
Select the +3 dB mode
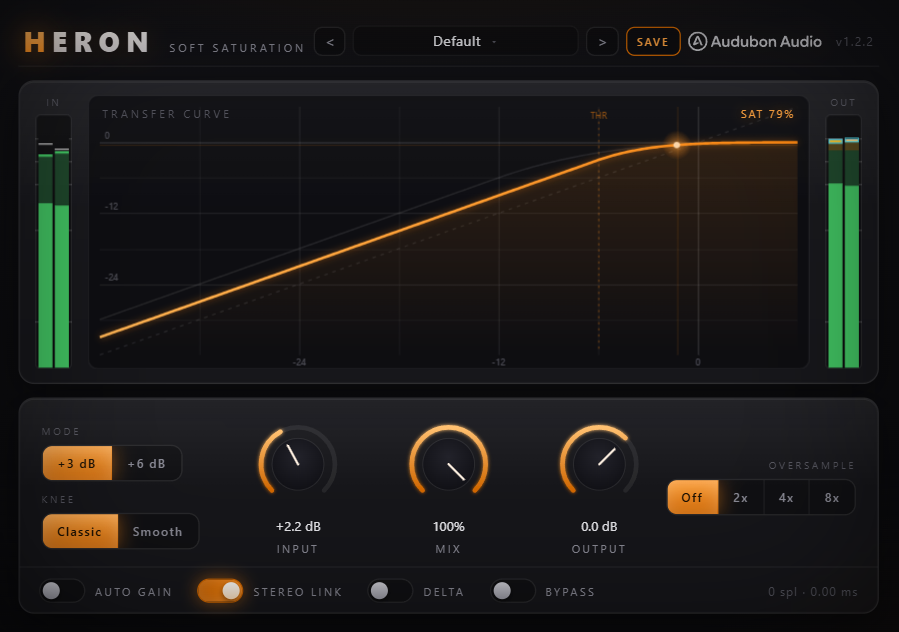77,463
